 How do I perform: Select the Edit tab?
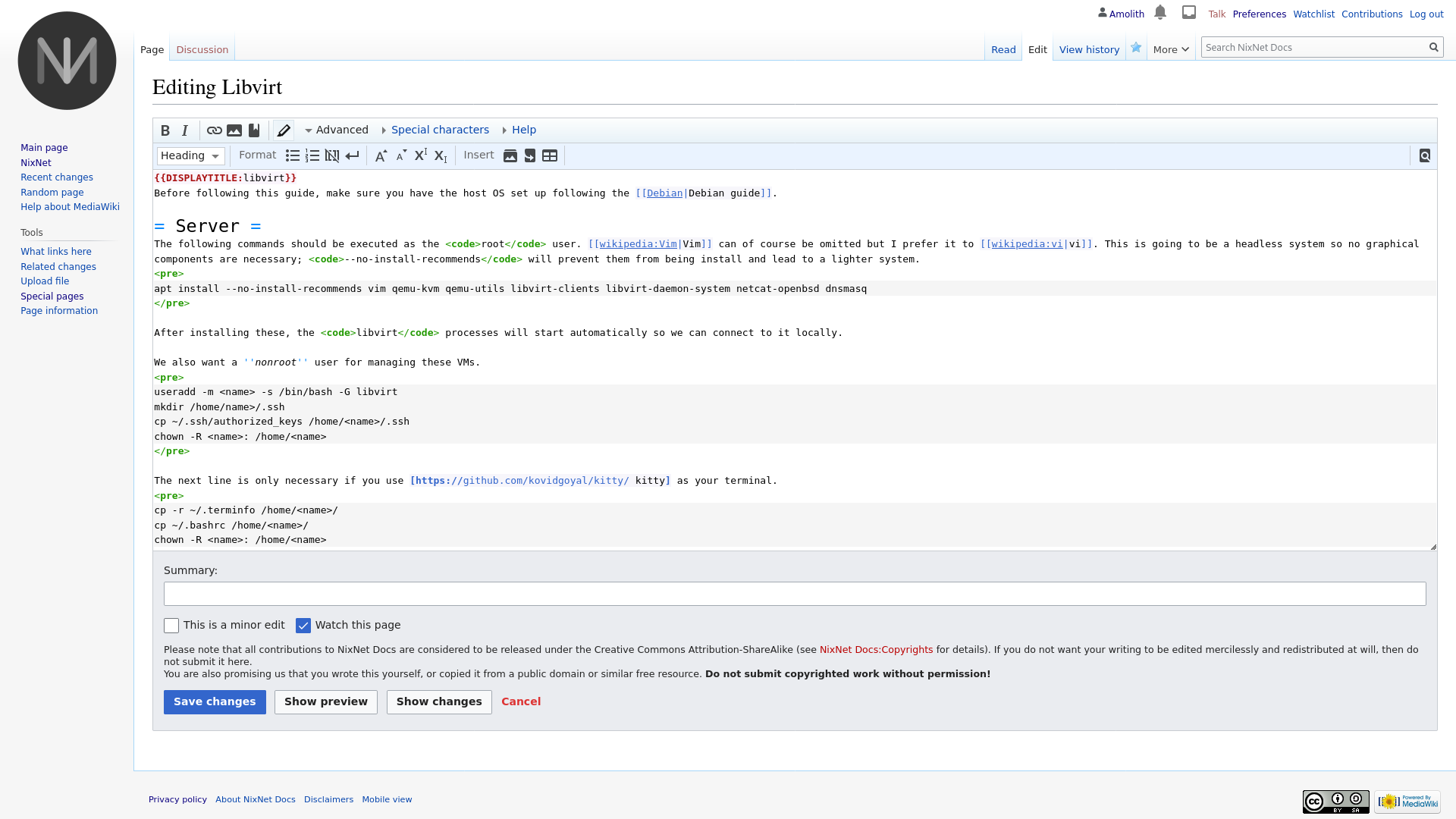[1037, 49]
